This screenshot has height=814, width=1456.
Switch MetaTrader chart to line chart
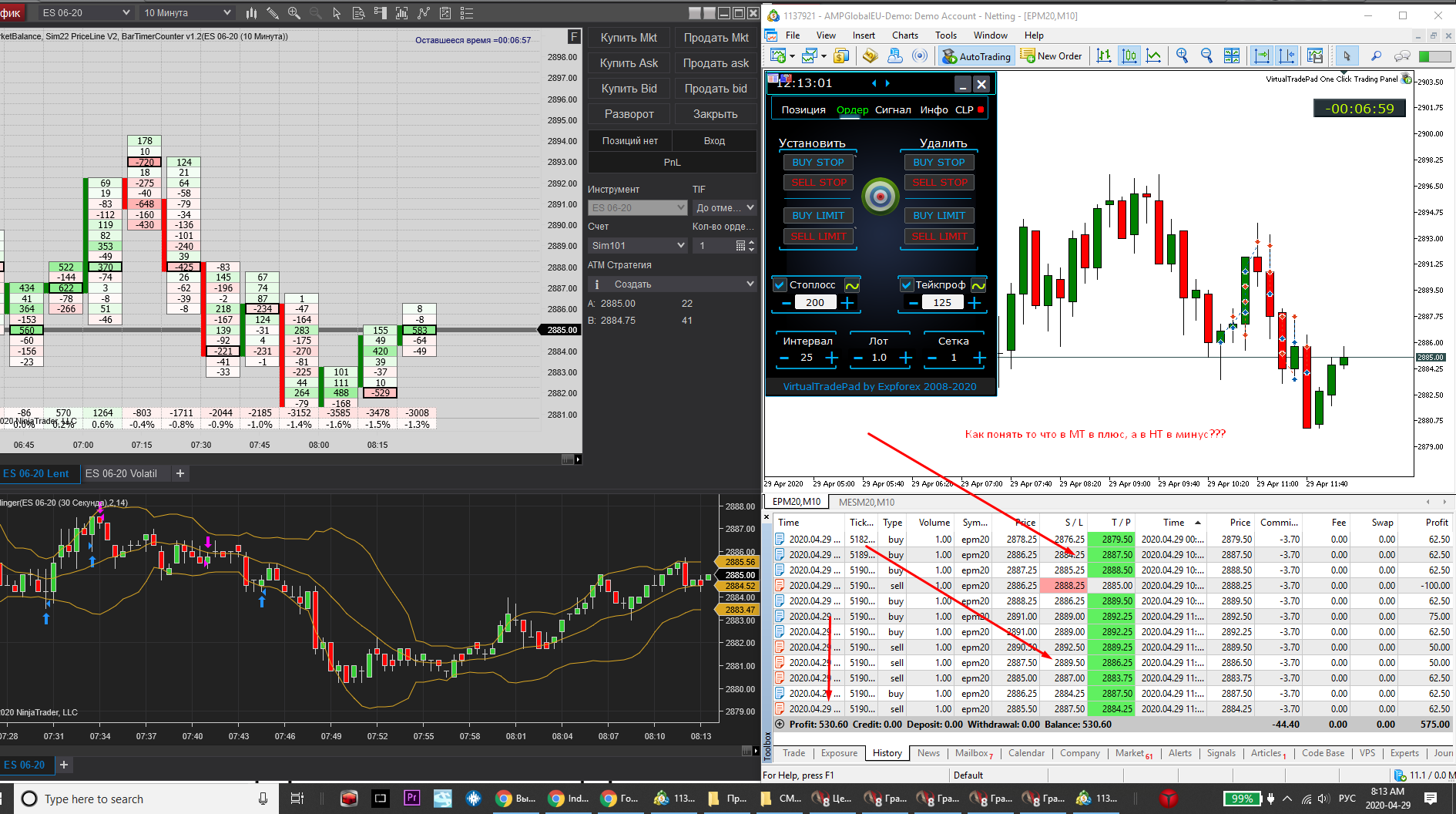(x=1154, y=55)
